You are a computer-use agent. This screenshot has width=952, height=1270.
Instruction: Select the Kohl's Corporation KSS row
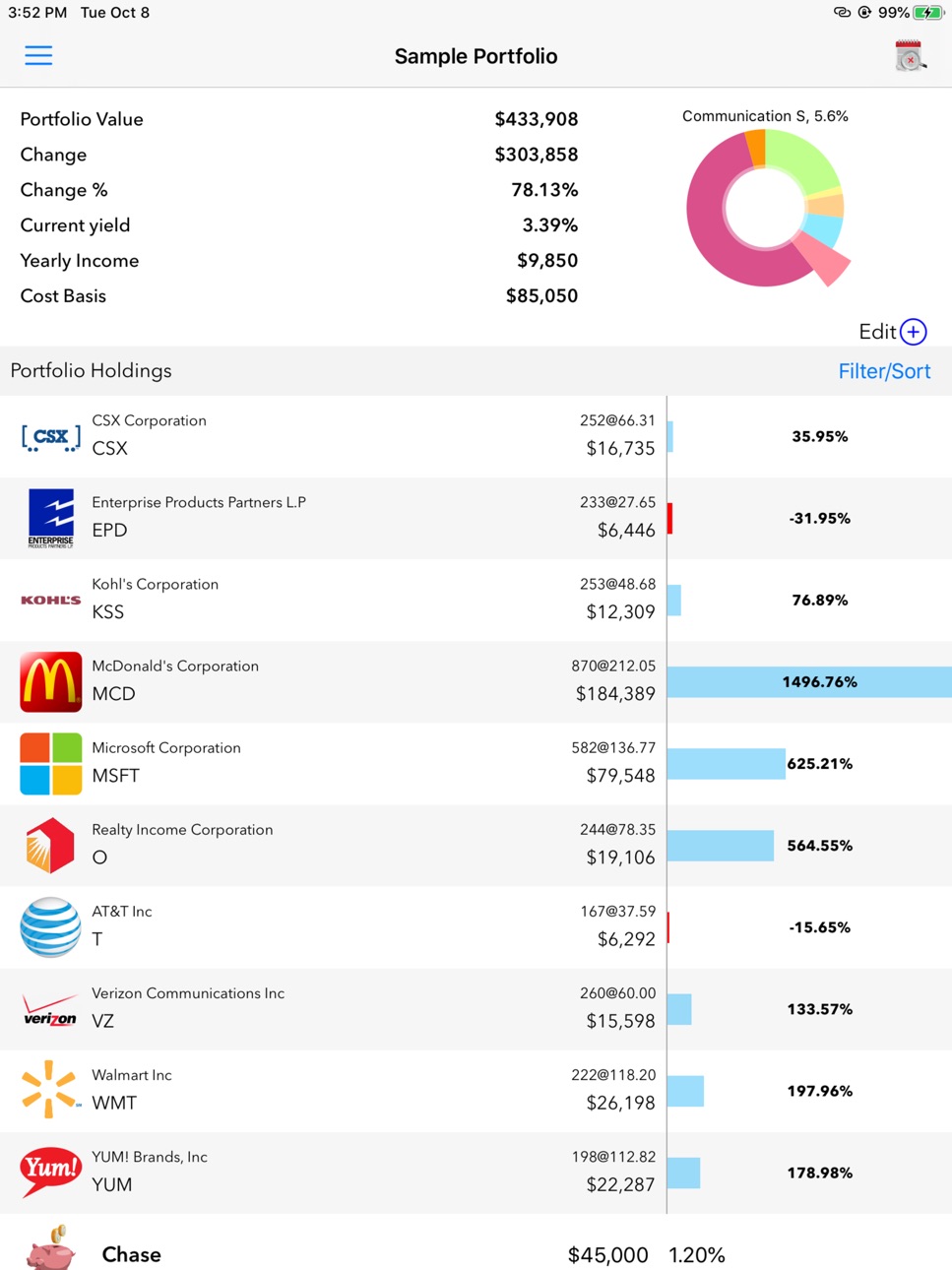[x=476, y=600]
